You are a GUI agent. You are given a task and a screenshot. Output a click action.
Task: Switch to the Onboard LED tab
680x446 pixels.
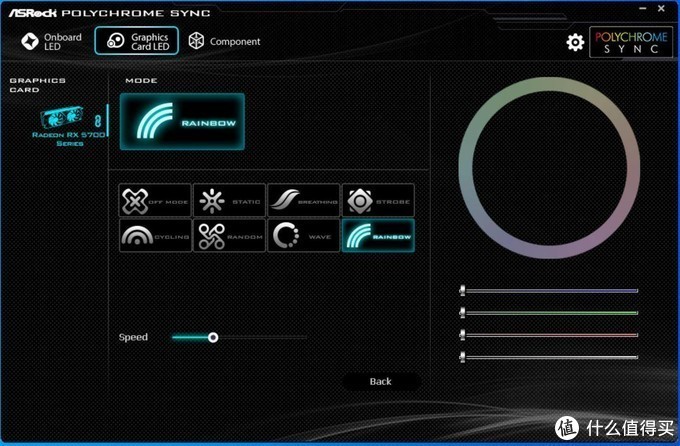(x=51, y=42)
